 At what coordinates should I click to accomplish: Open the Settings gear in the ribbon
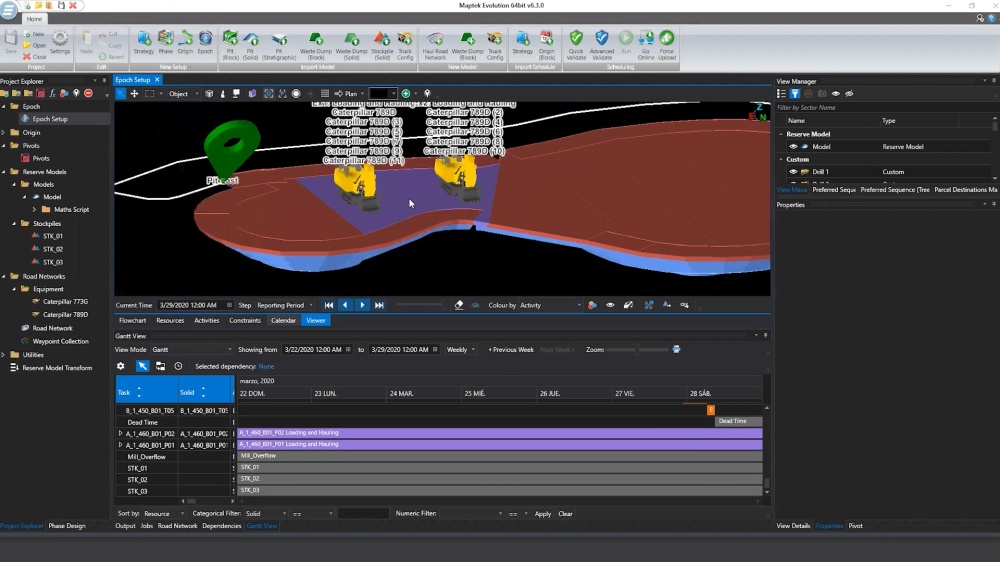(60, 42)
